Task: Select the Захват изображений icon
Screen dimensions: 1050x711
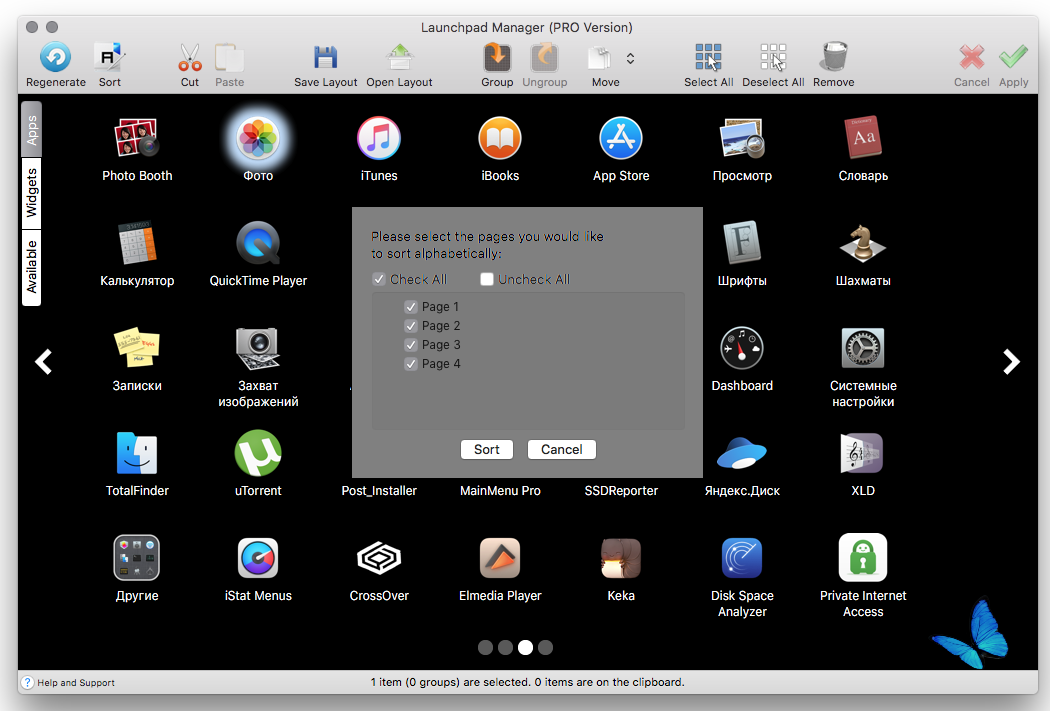Action: 258,348
